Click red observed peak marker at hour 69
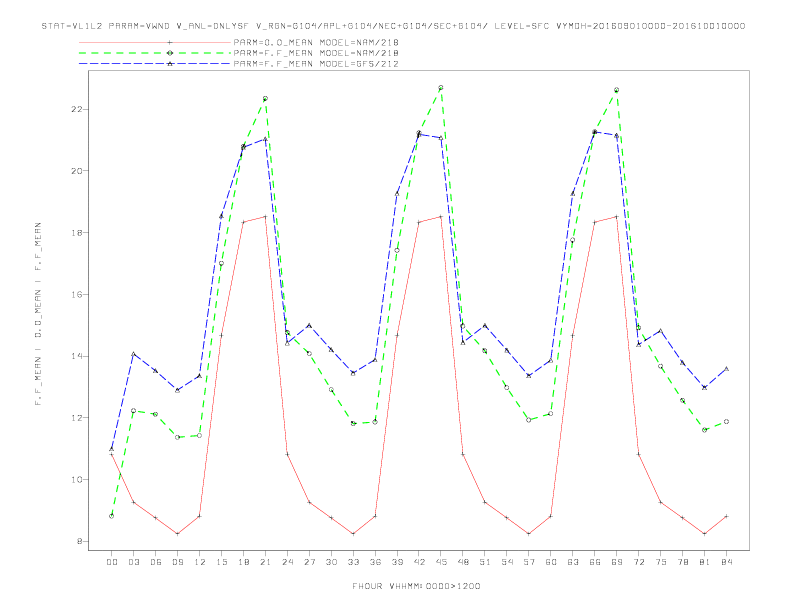792x612 pixels. pyautogui.click(x=617, y=217)
